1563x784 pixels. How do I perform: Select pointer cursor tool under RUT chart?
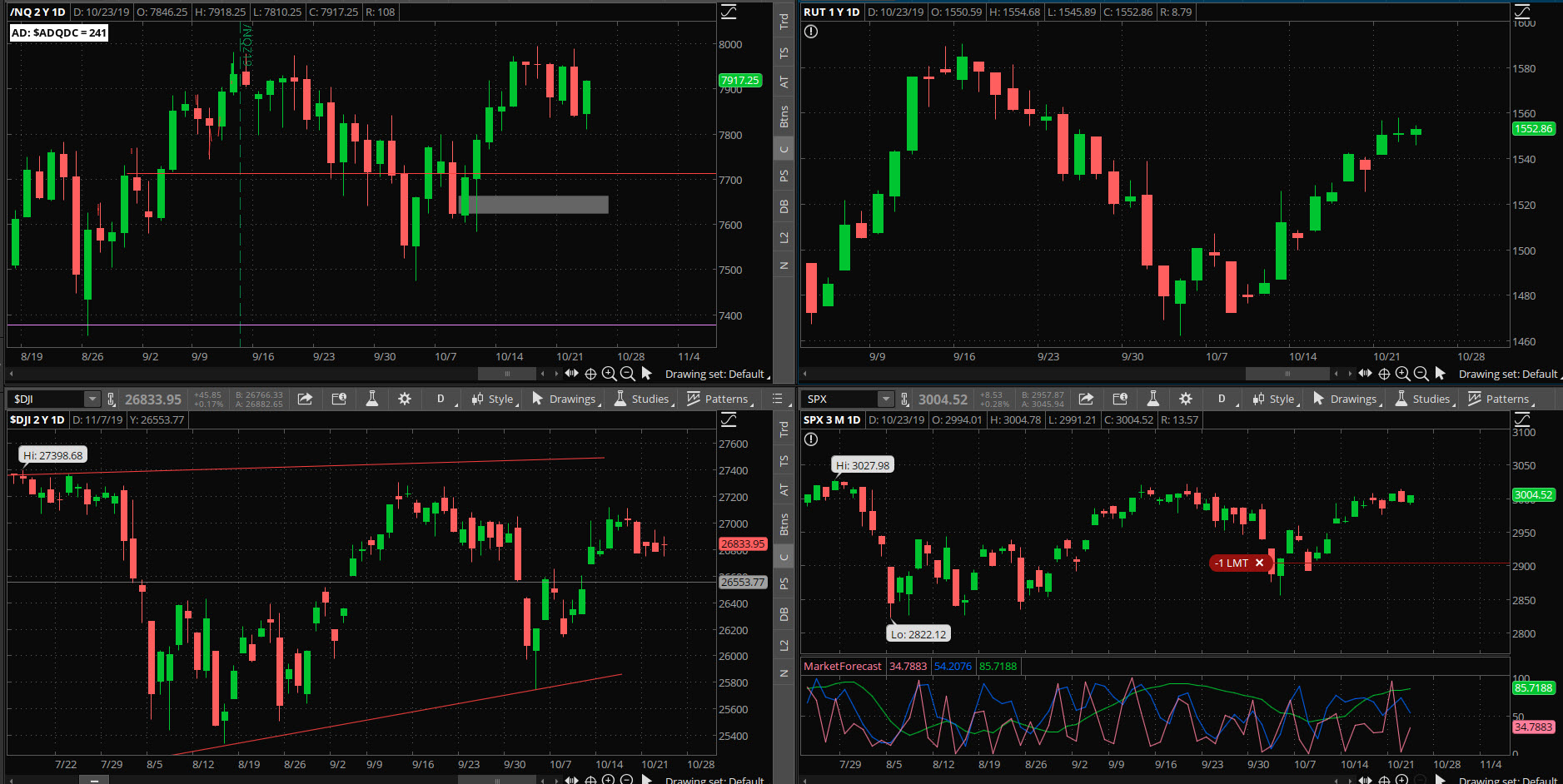click(1440, 374)
